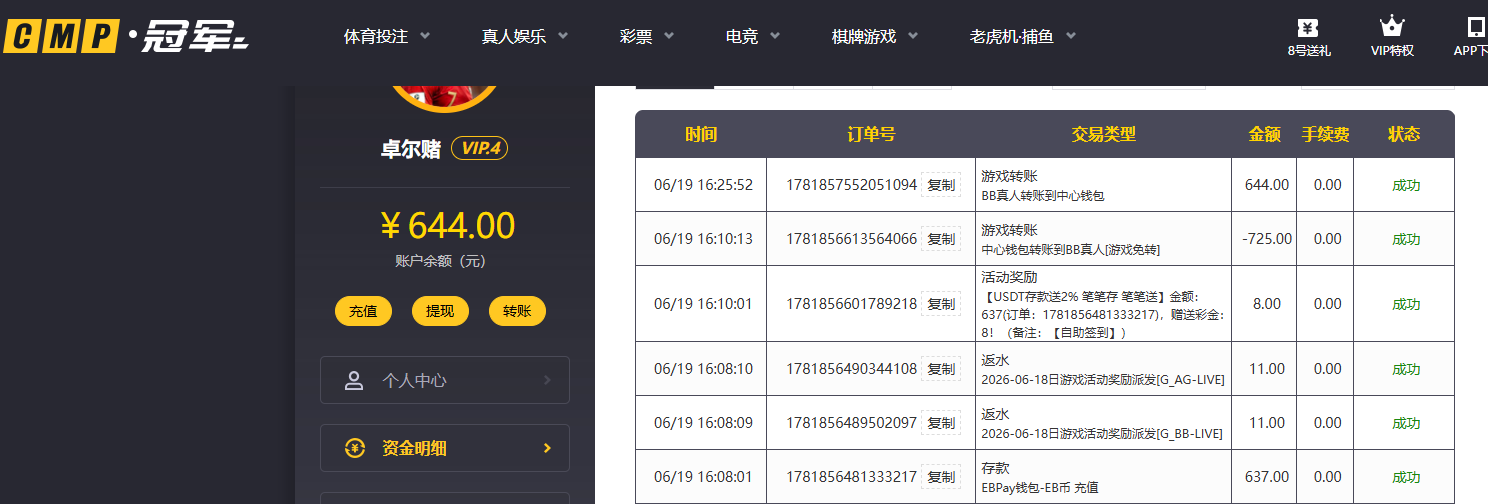Click the chevron next to 资金明细
1488x504 pixels.
click(x=547, y=448)
